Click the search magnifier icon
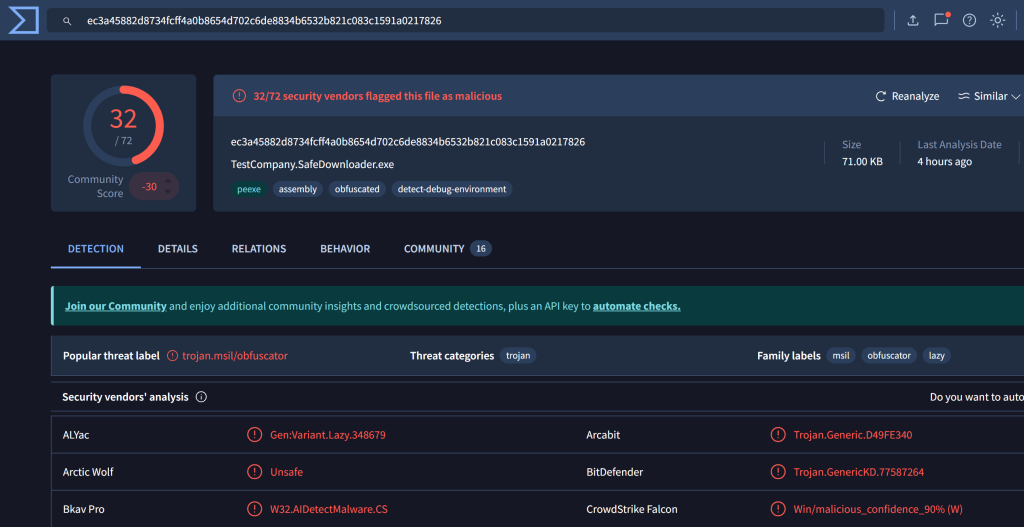 pyautogui.click(x=67, y=21)
